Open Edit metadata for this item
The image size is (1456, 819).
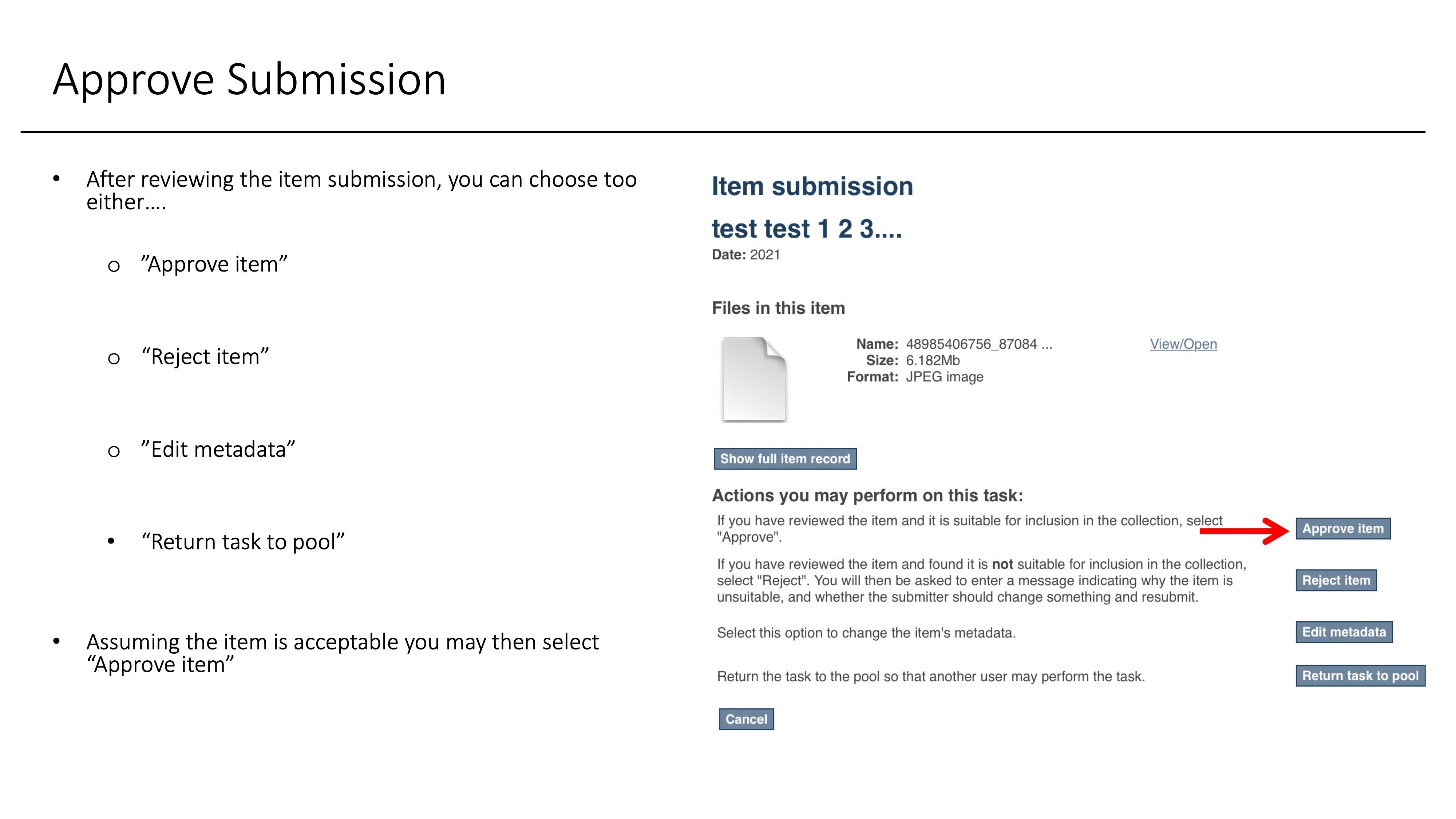click(1344, 632)
